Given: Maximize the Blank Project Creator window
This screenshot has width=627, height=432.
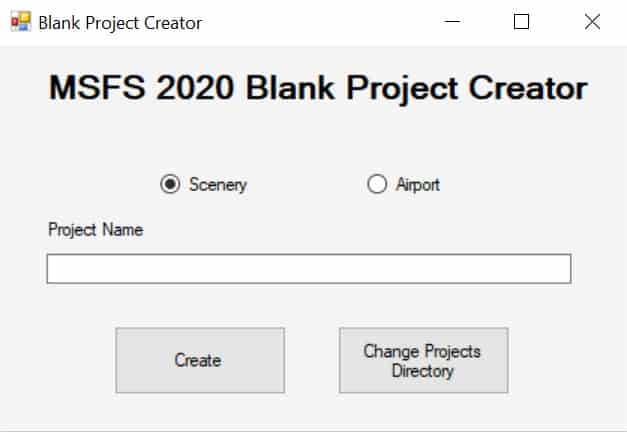Looking at the screenshot, I should pos(521,22).
